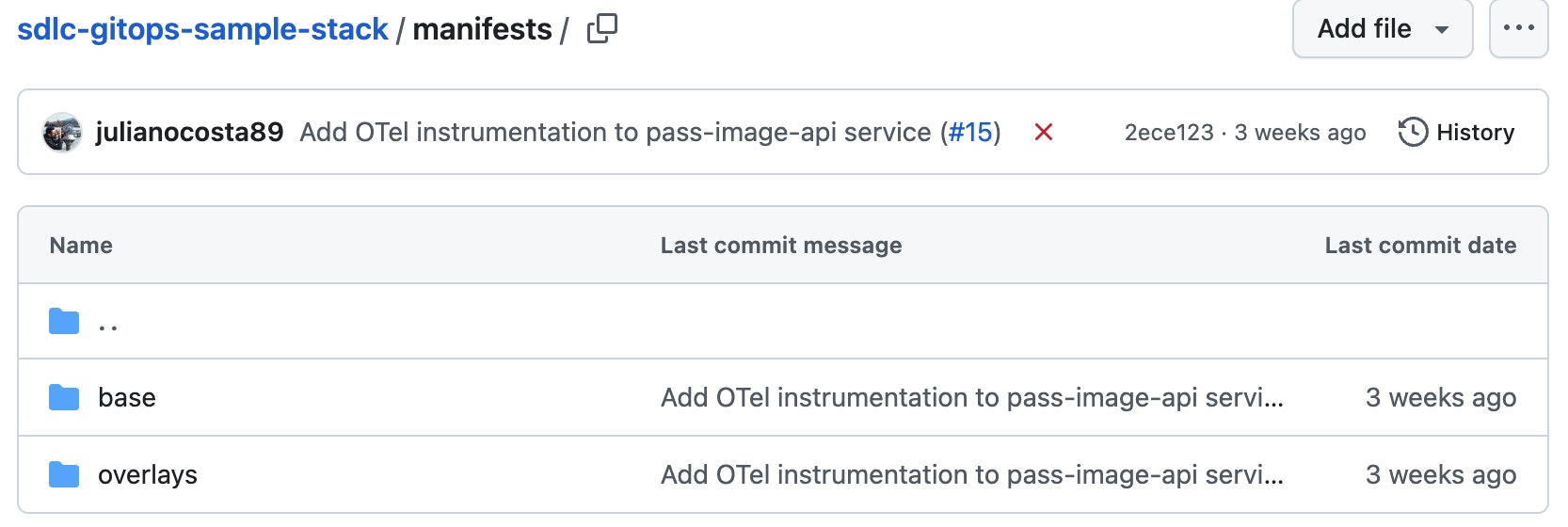Click julianocosta89's avatar image
Viewport: 1568px width, 527px height.
[x=62, y=133]
